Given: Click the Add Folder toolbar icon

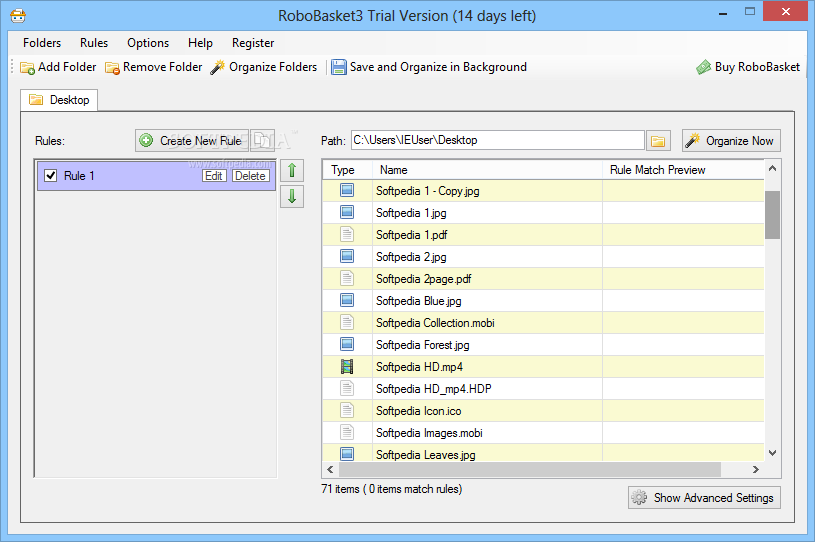Looking at the screenshot, I should pyautogui.click(x=27, y=68).
